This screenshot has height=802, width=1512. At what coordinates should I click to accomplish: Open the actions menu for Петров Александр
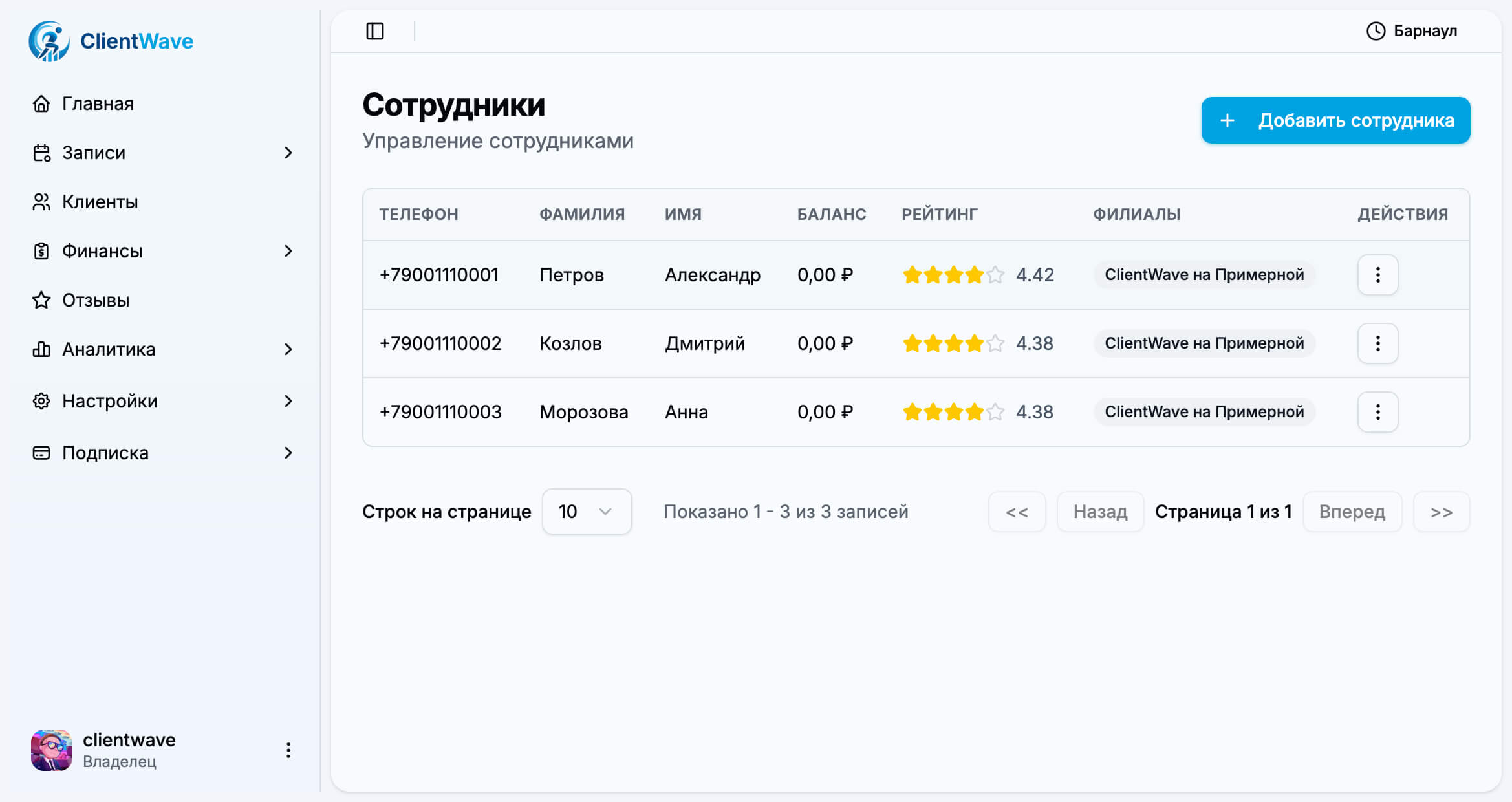[1377, 274]
